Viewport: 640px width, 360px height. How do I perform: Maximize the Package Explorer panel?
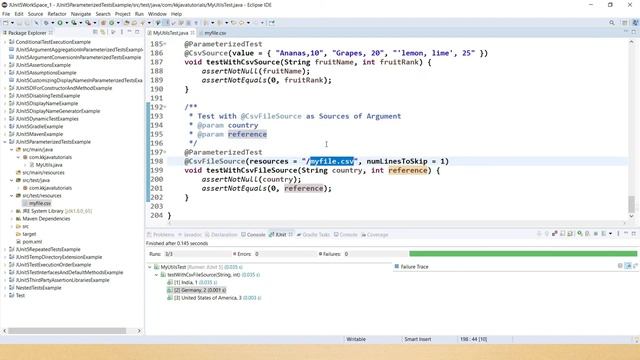(x=137, y=32)
